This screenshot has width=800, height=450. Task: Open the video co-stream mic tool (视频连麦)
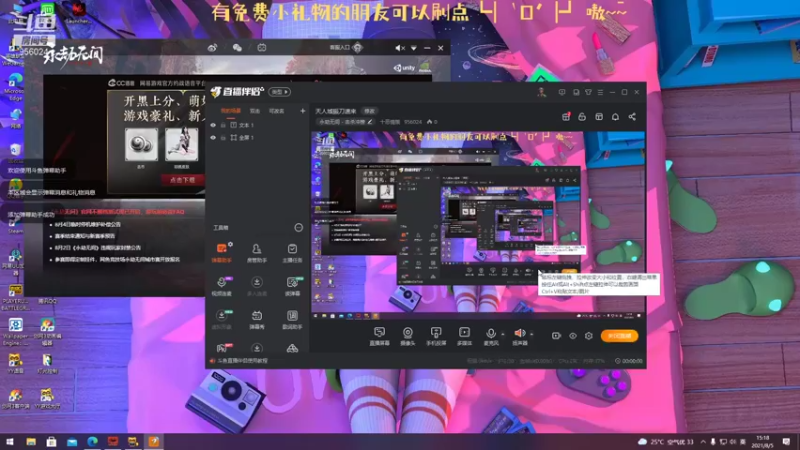click(x=221, y=286)
